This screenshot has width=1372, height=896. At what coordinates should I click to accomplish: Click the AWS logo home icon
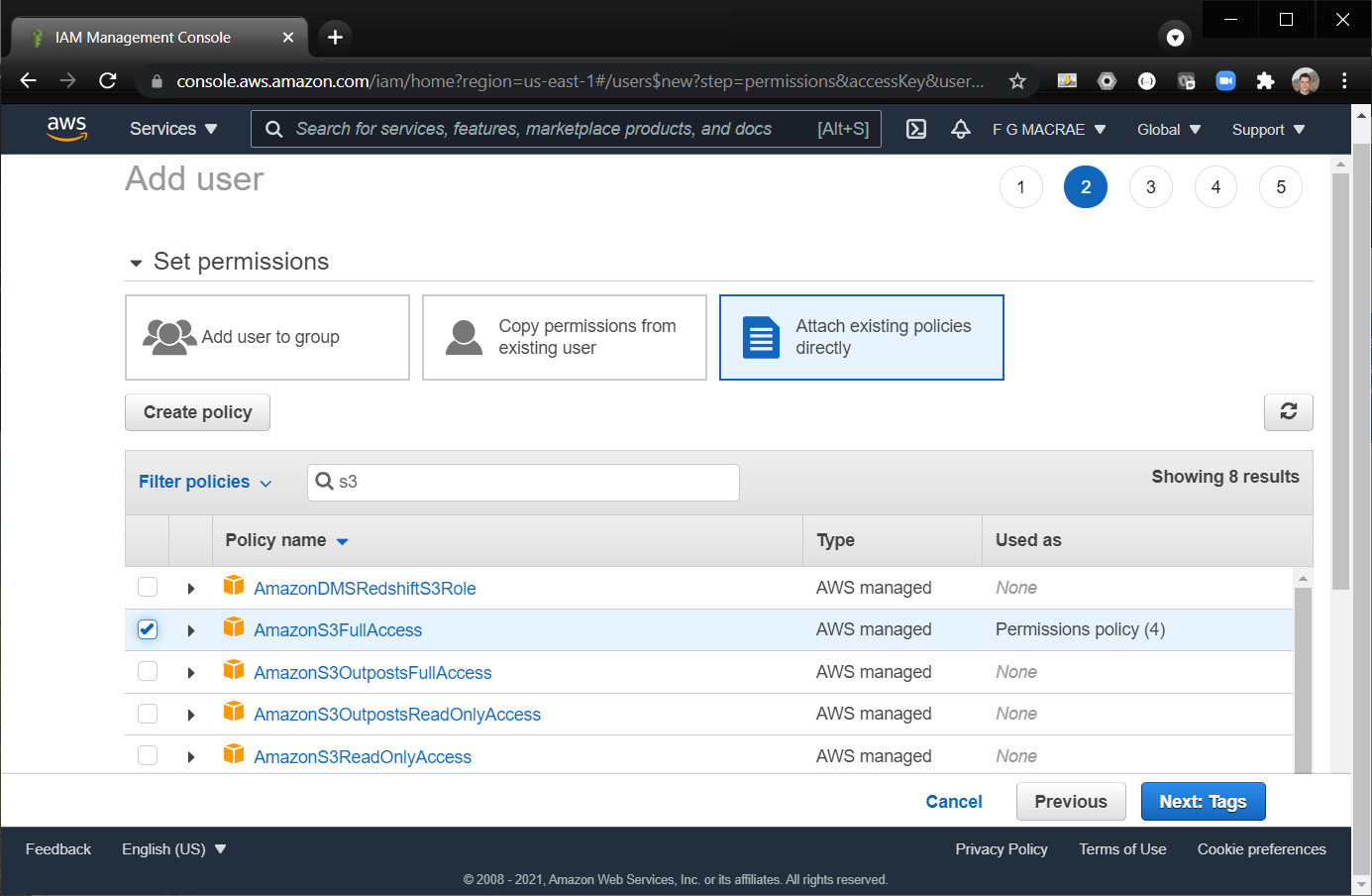click(x=66, y=129)
